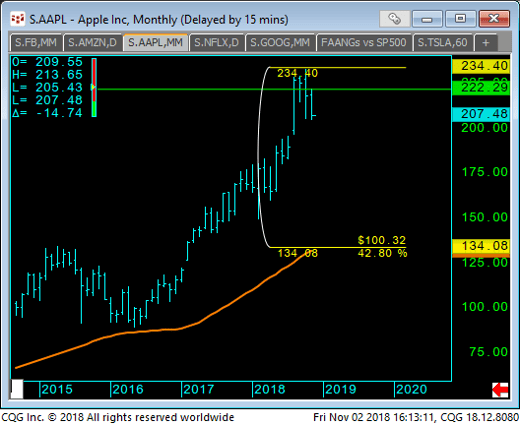Click the Δ= -14.74 change value

(47, 113)
